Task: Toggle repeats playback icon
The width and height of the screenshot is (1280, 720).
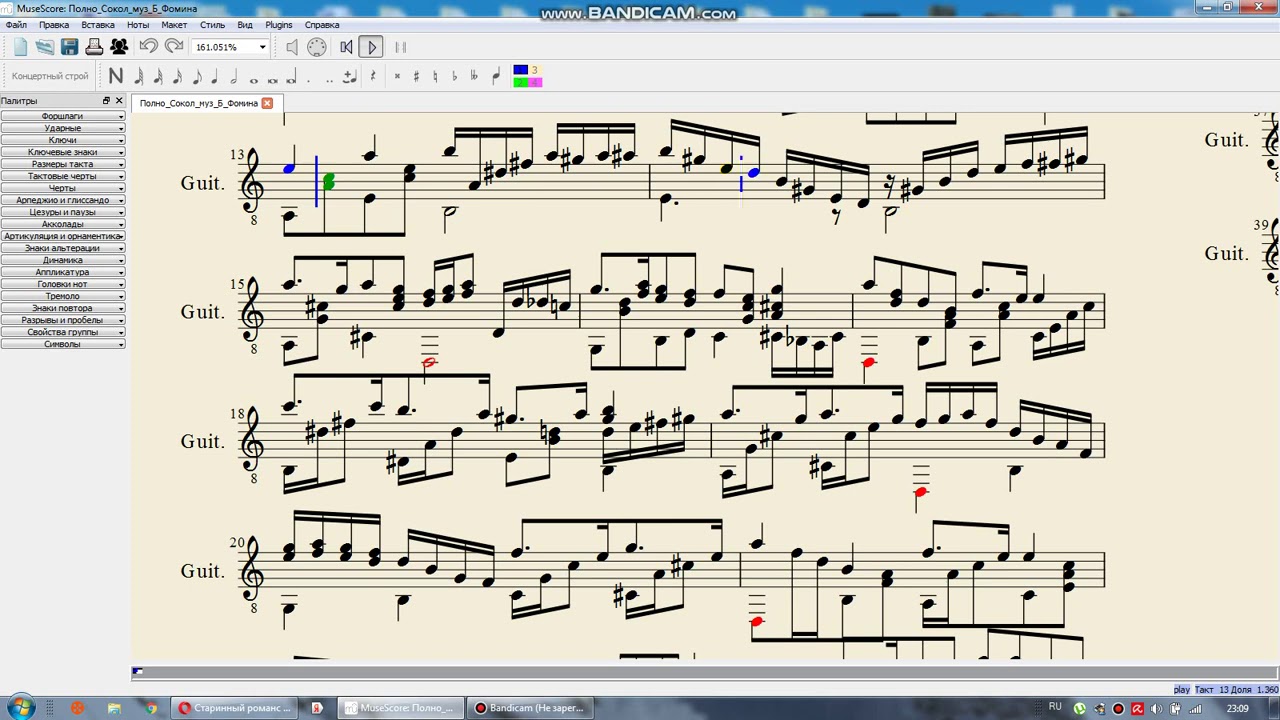Action: [x=401, y=47]
